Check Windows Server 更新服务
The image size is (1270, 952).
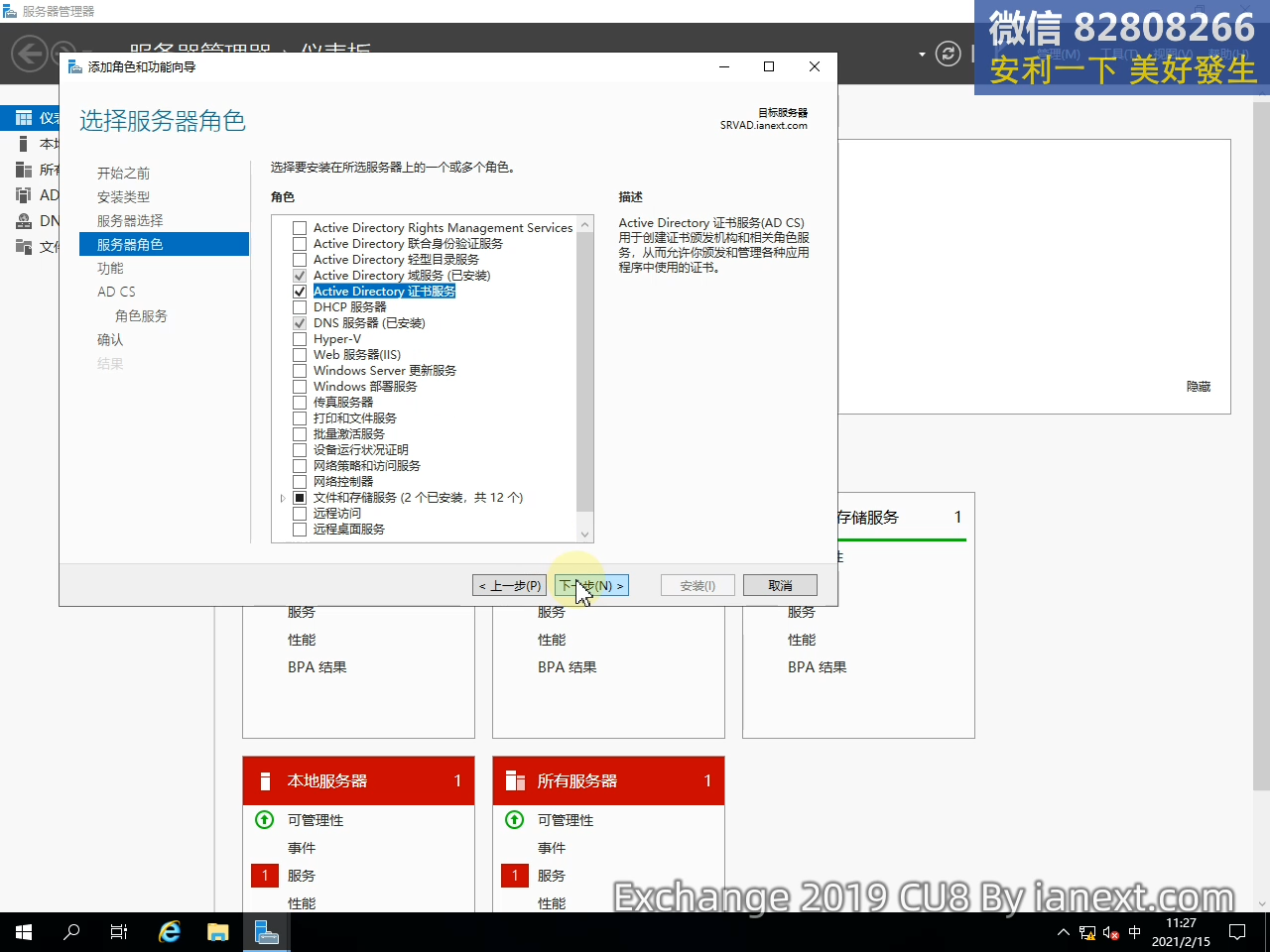pyautogui.click(x=300, y=371)
